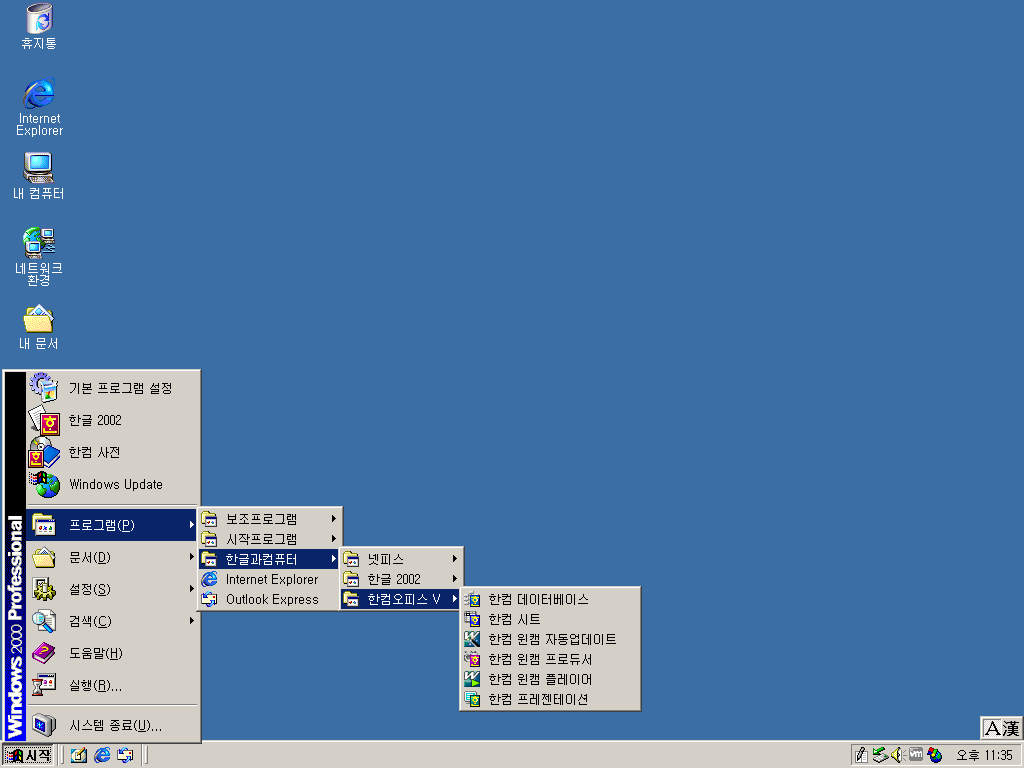Click the Outlook Express icon in Programs menu
Image resolution: width=1024 pixels, height=768 pixels.
click(x=210, y=600)
